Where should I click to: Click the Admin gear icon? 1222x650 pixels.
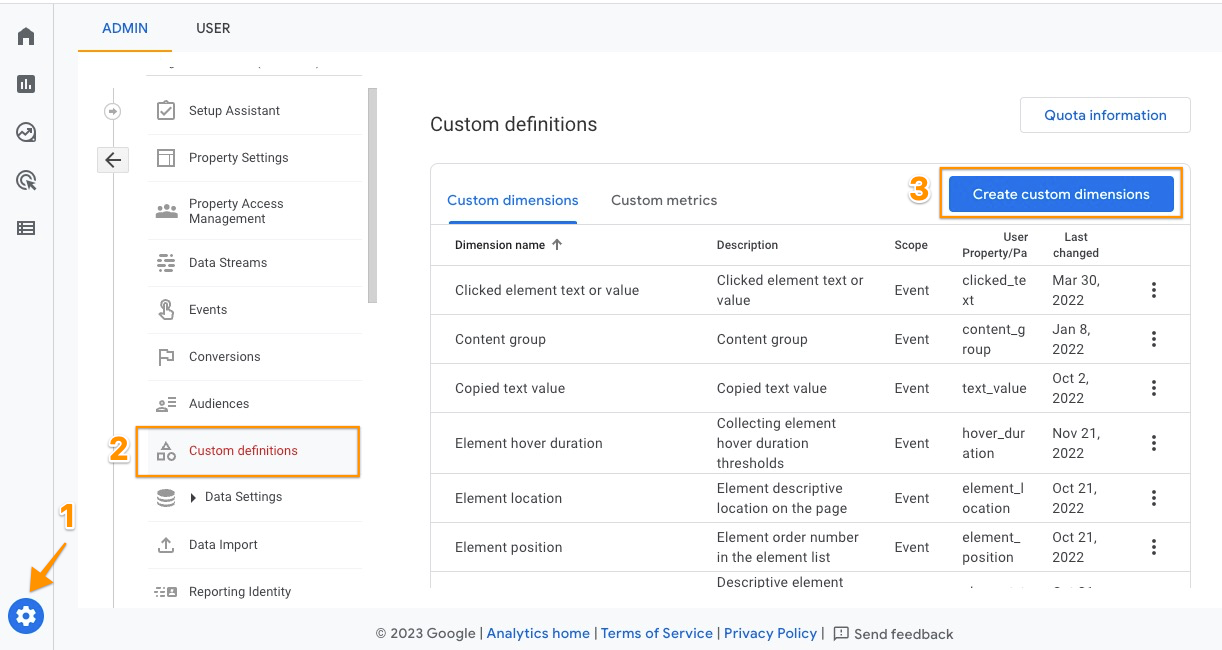(25, 616)
